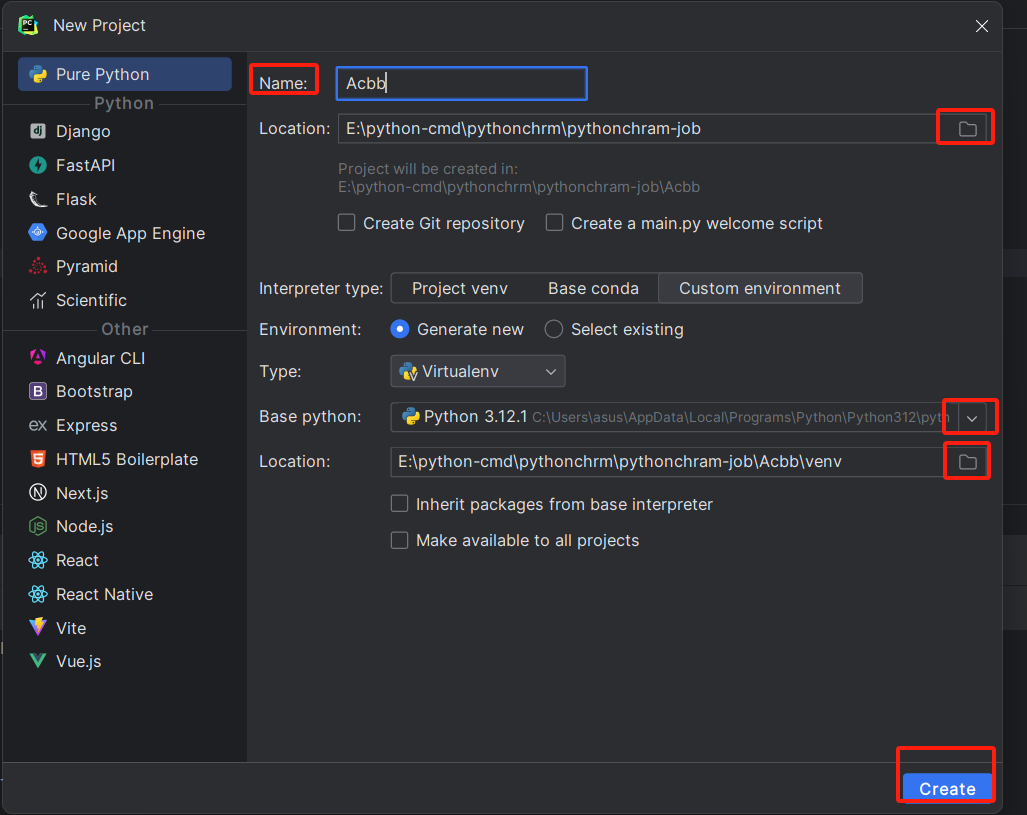This screenshot has height=815, width=1027.
Task: Click the PyCharm logo in title bar
Action: pyautogui.click(x=28, y=26)
